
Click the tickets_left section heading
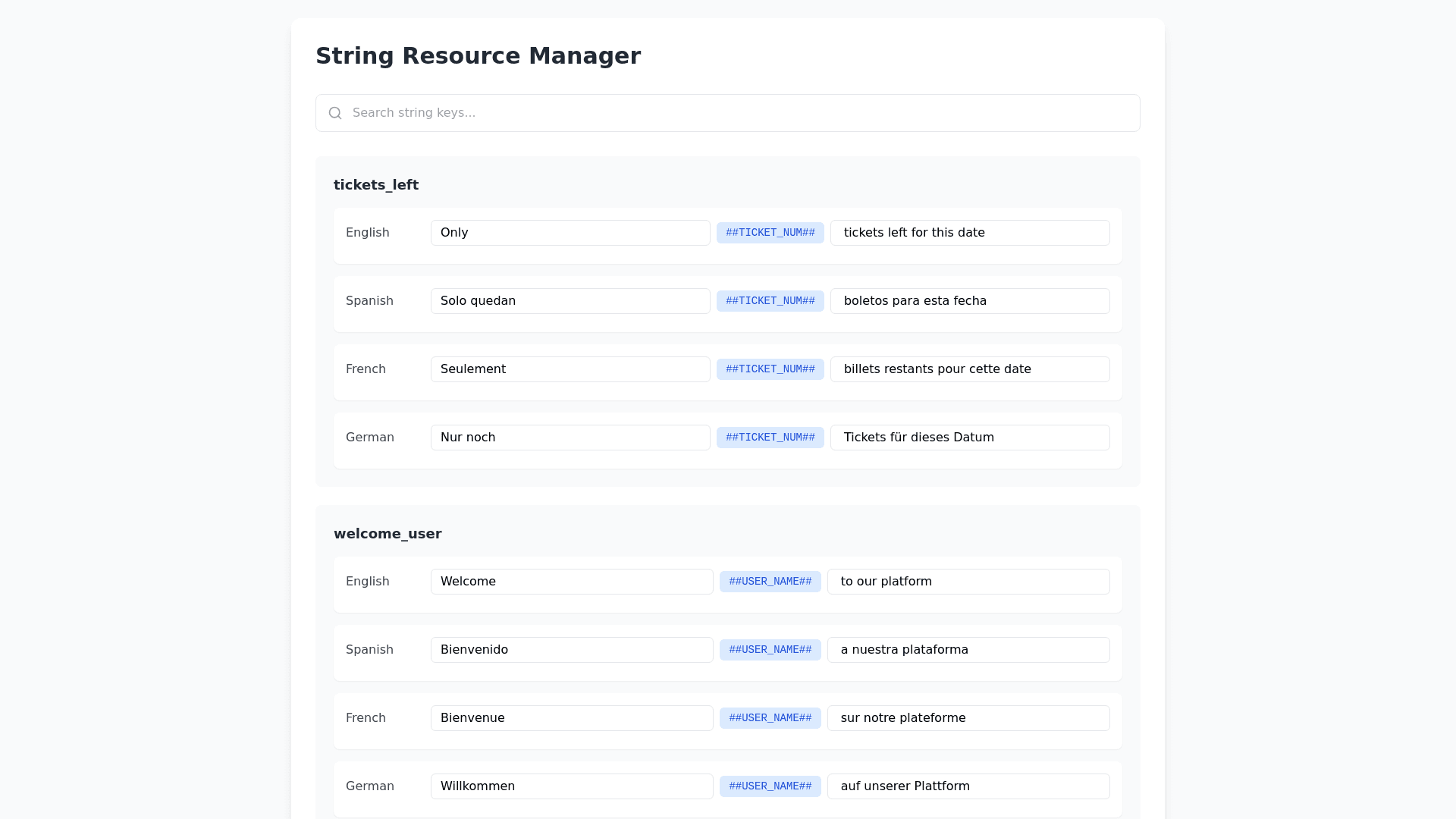tap(376, 185)
